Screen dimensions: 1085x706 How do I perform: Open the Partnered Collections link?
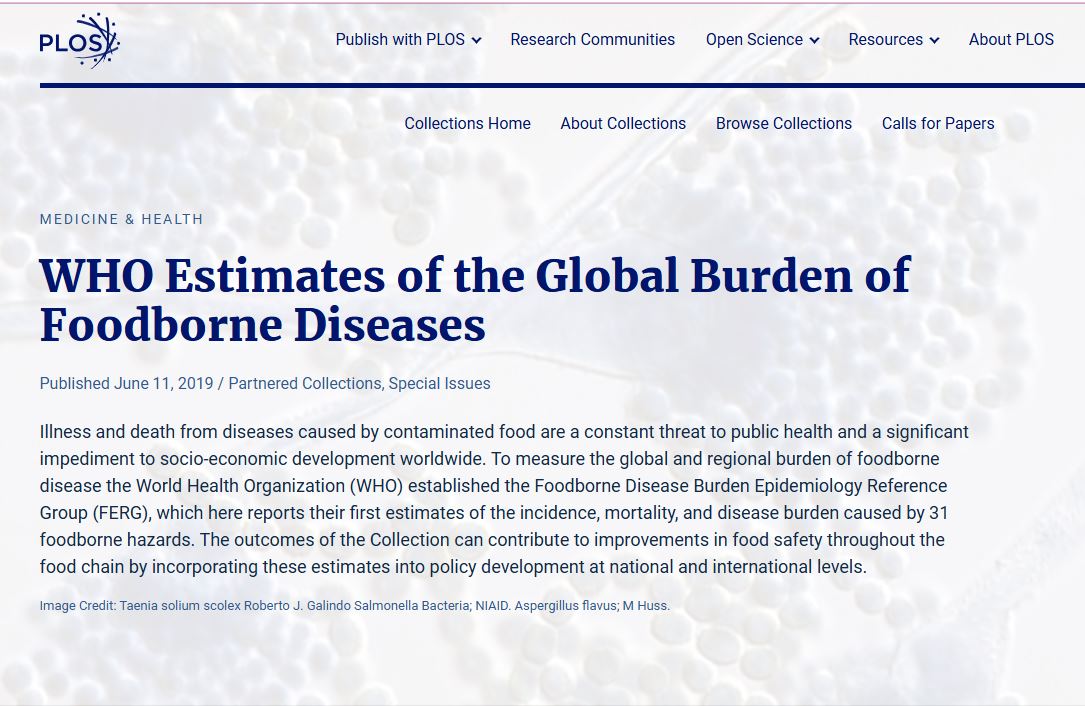point(304,383)
